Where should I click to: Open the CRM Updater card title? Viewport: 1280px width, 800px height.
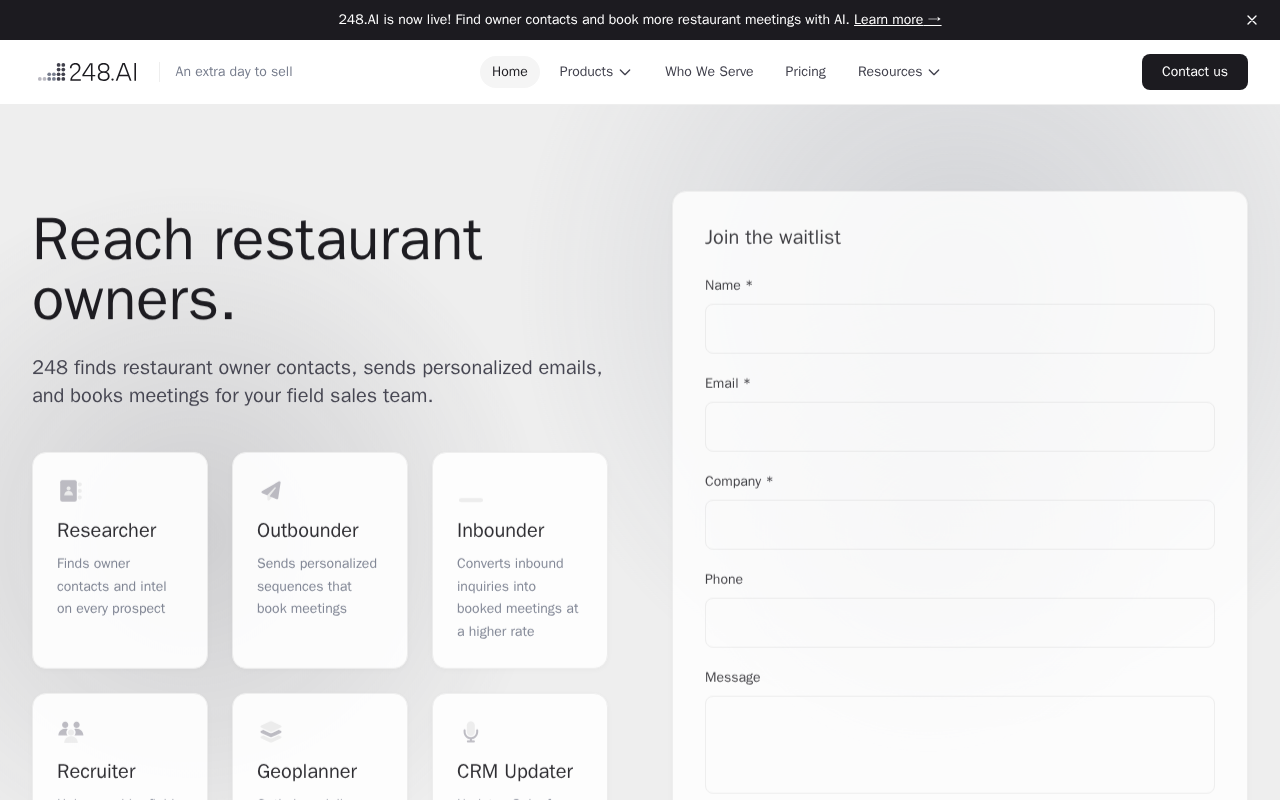pos(515,772)
